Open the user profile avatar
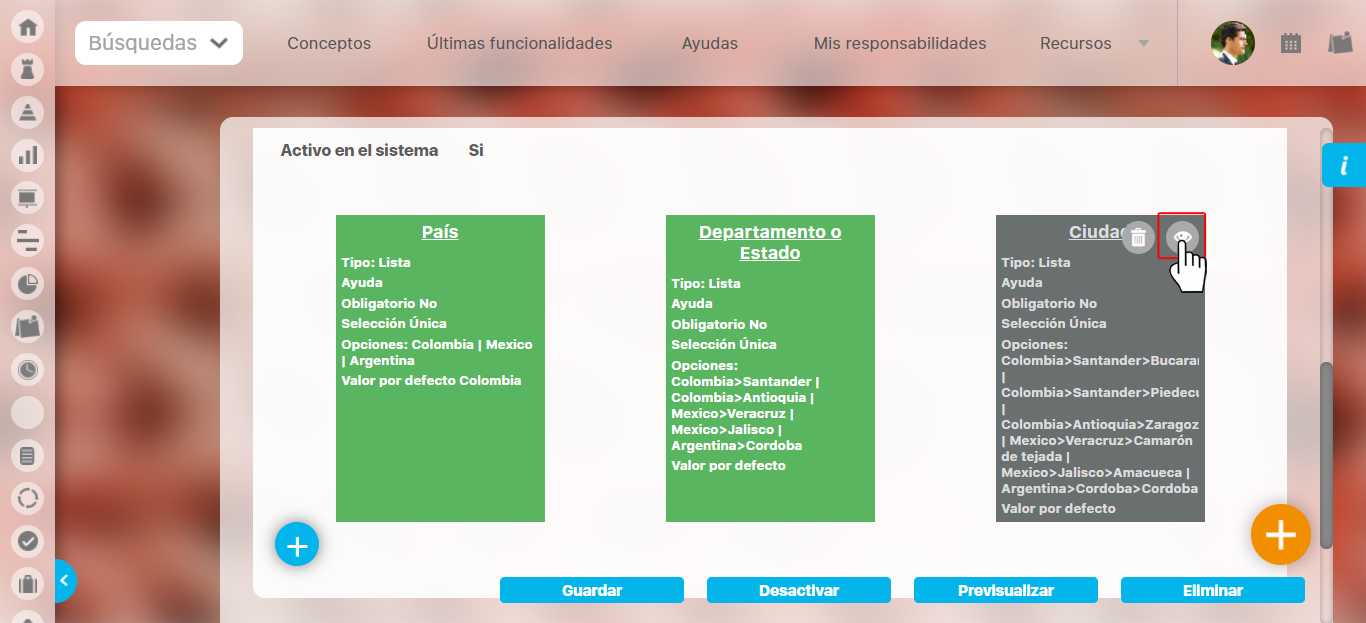The image size is (1366, 623). point(1232,43)
